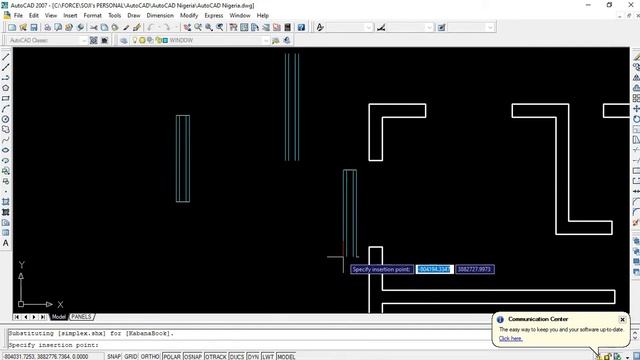Toggle POLAR tracking in status bar
This screenshot has height=360, width=640.
[172, 356]
